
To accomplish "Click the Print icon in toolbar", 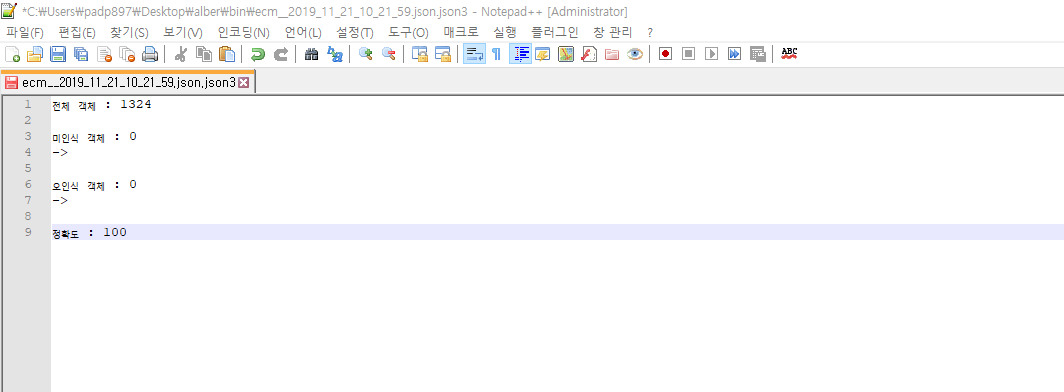I will tap(150, 54).
